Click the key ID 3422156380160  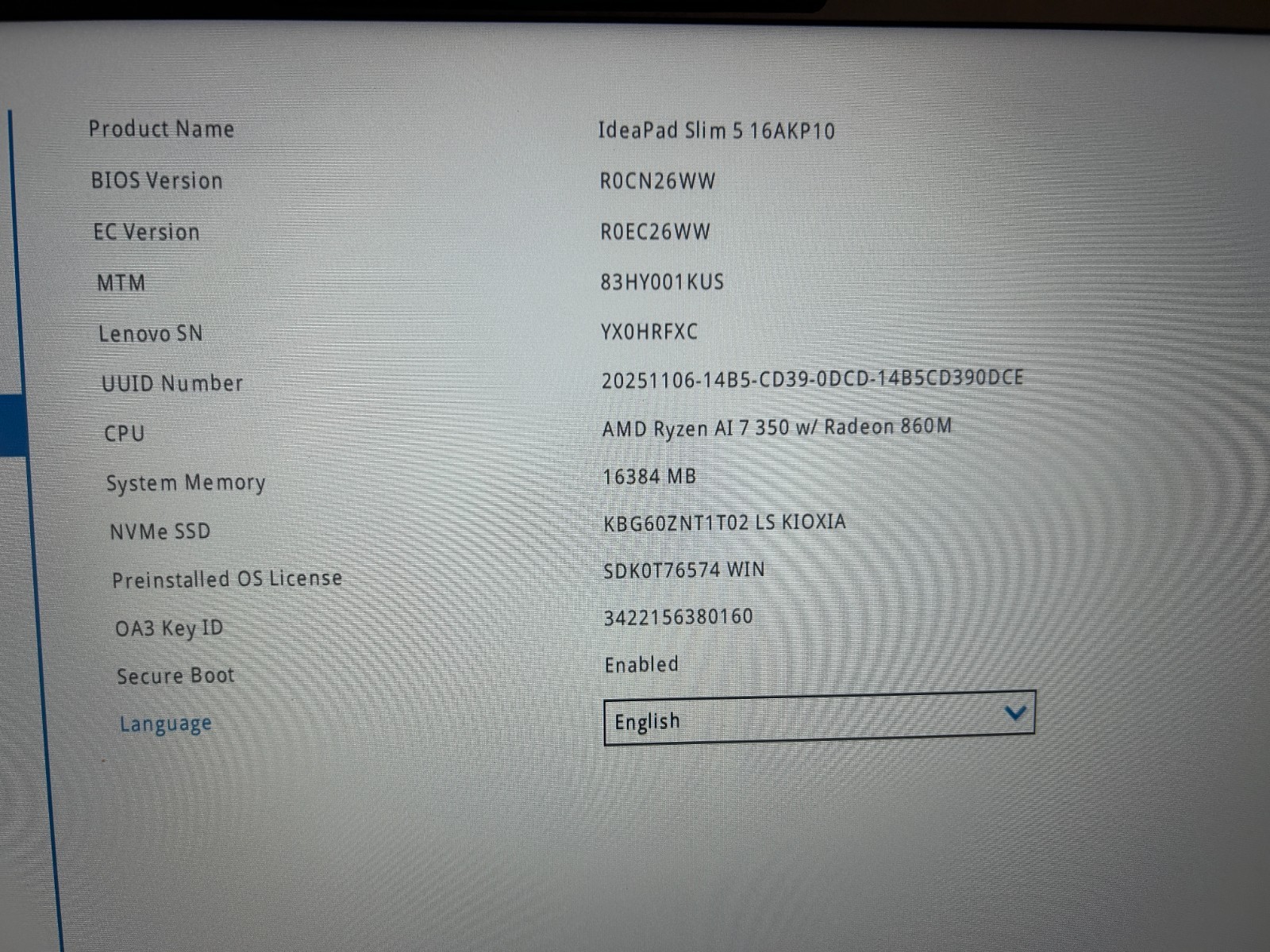[678, 617]
